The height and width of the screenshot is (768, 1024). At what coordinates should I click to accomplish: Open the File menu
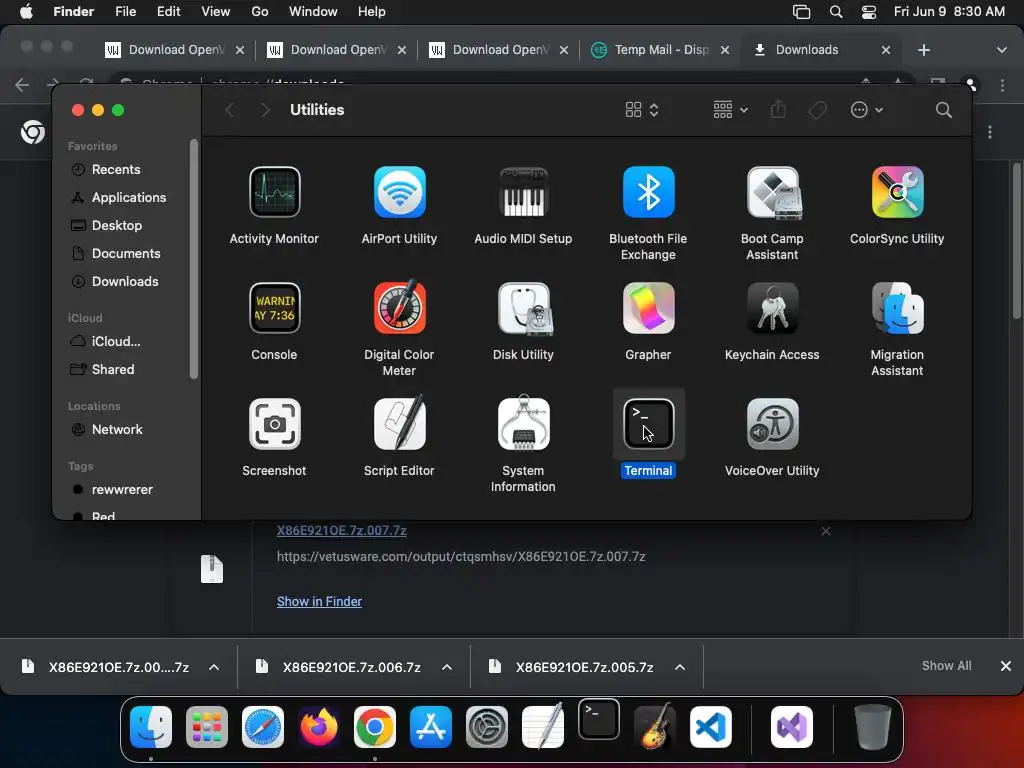125,12
